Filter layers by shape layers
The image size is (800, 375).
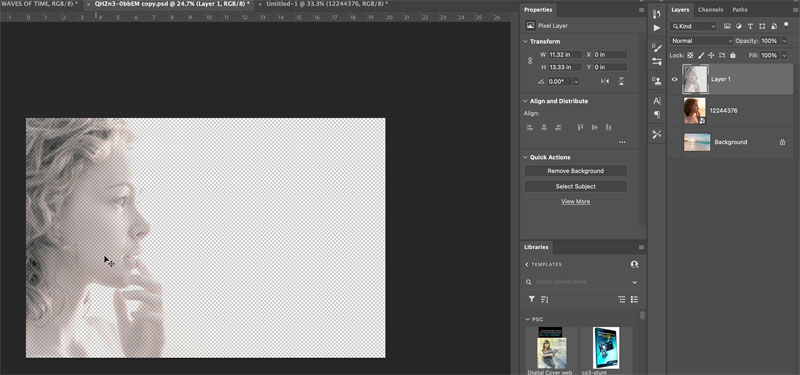[x=762, y=26]
